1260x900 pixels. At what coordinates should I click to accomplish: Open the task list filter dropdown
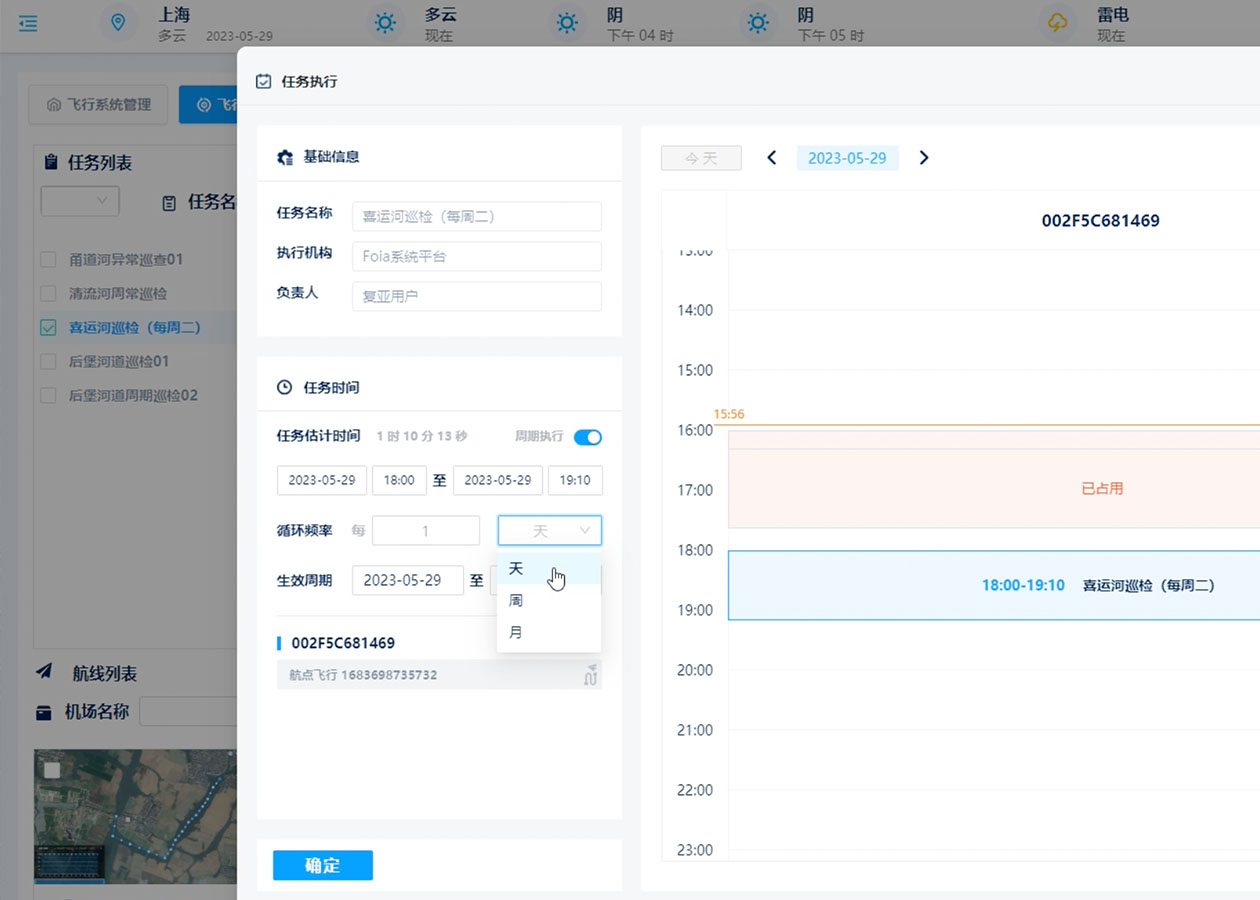coord(80,201)
